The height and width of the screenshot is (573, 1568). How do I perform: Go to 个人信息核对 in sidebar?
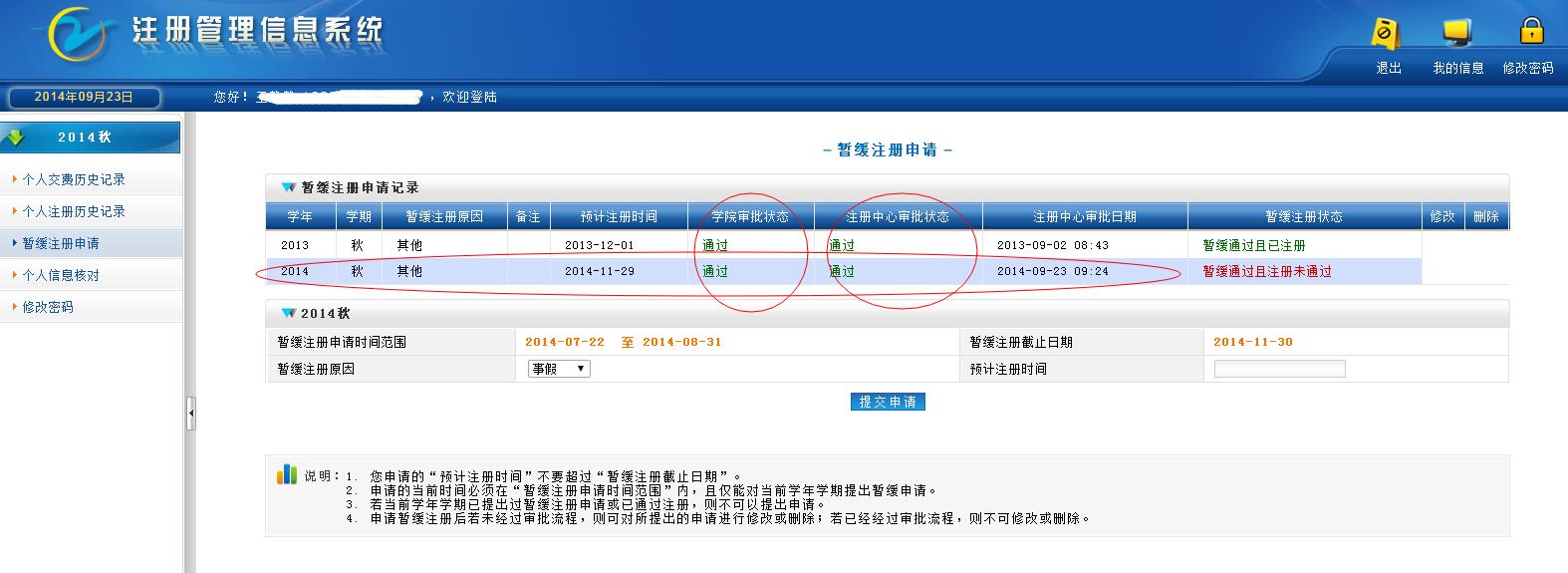(x=61, y=275)
